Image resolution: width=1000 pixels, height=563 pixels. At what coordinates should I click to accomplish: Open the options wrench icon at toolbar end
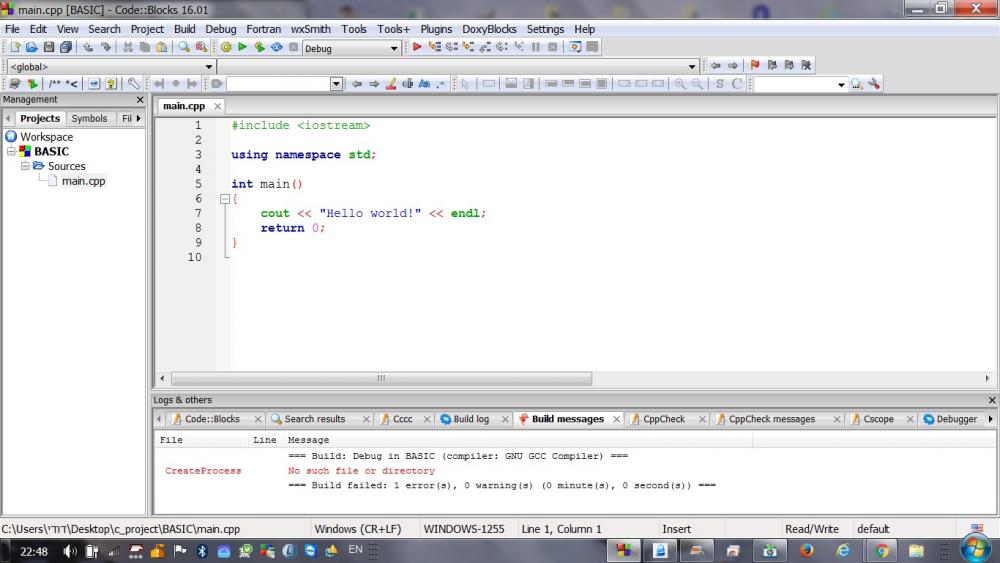pyautogui.click(x=874, y=84)
